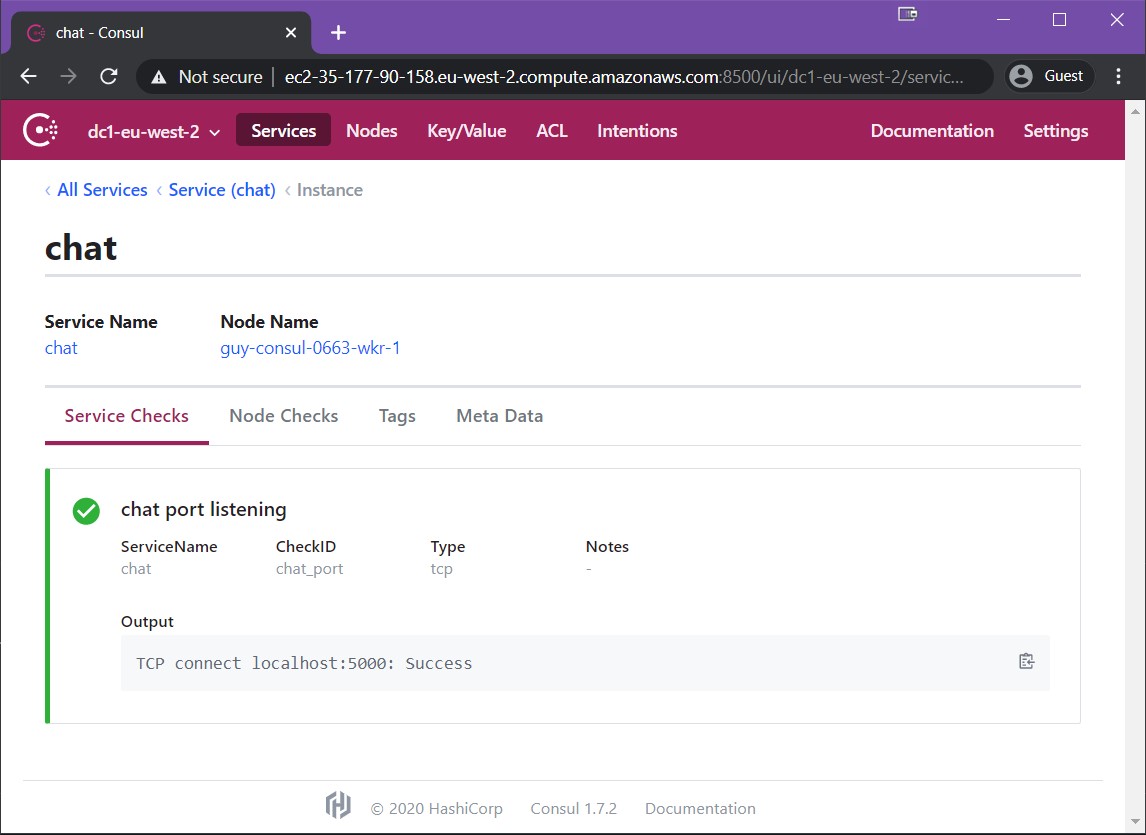Switch to the Meta Data tab

[x=499, y=416]
